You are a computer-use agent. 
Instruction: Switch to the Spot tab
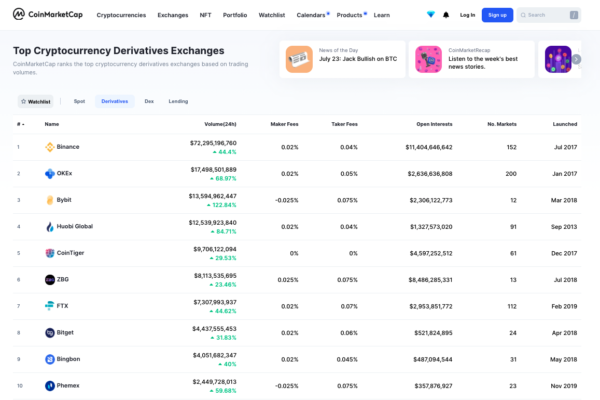pyautogui.click(x=79, y=101)
